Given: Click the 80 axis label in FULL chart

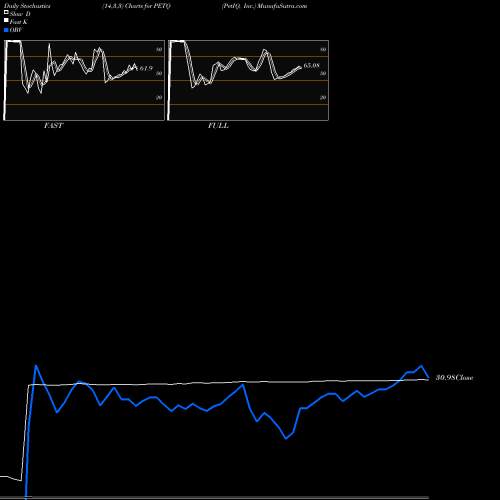Looking at the screenshot, I should [x=323, y=49].
